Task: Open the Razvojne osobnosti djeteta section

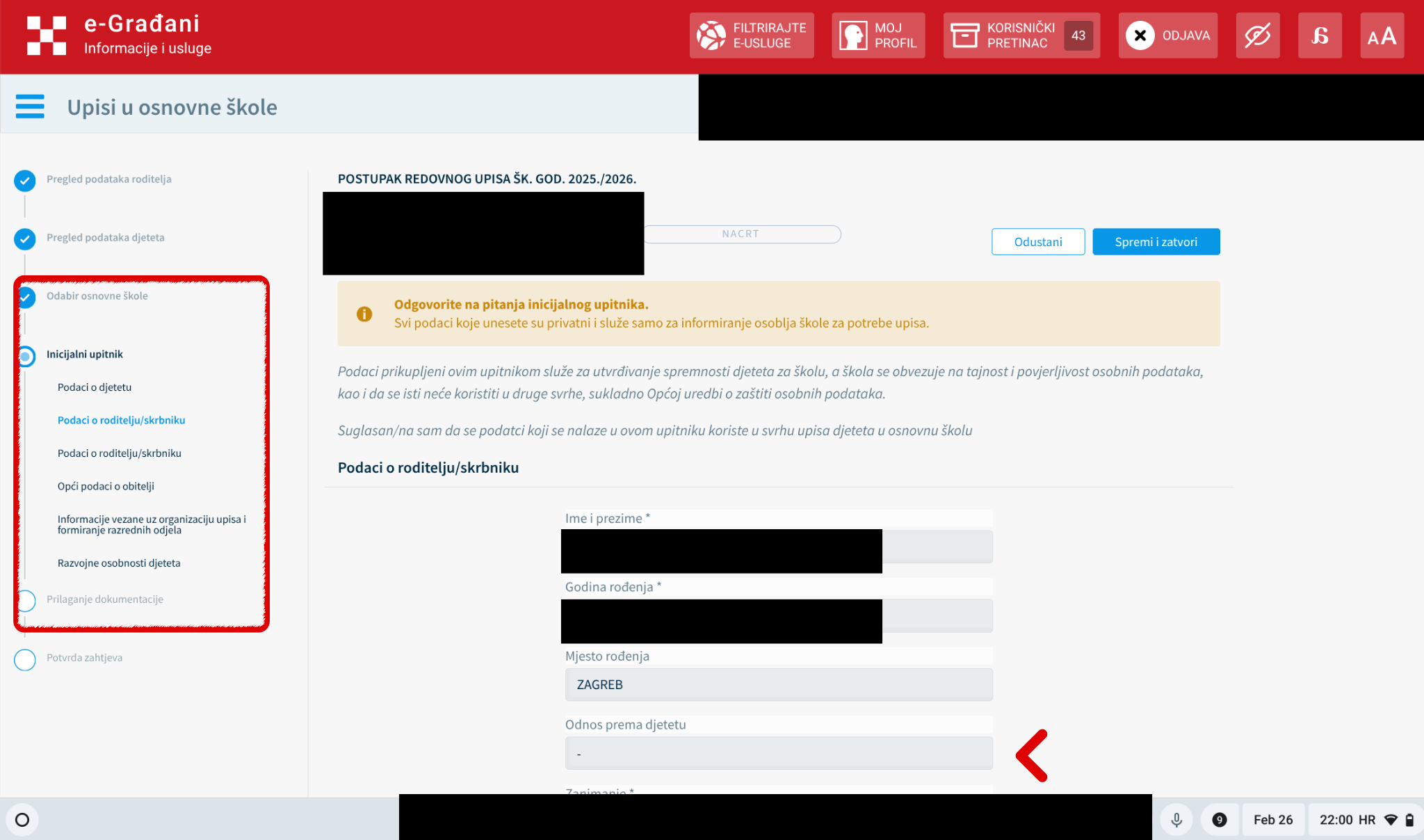Action: (119, 563)
